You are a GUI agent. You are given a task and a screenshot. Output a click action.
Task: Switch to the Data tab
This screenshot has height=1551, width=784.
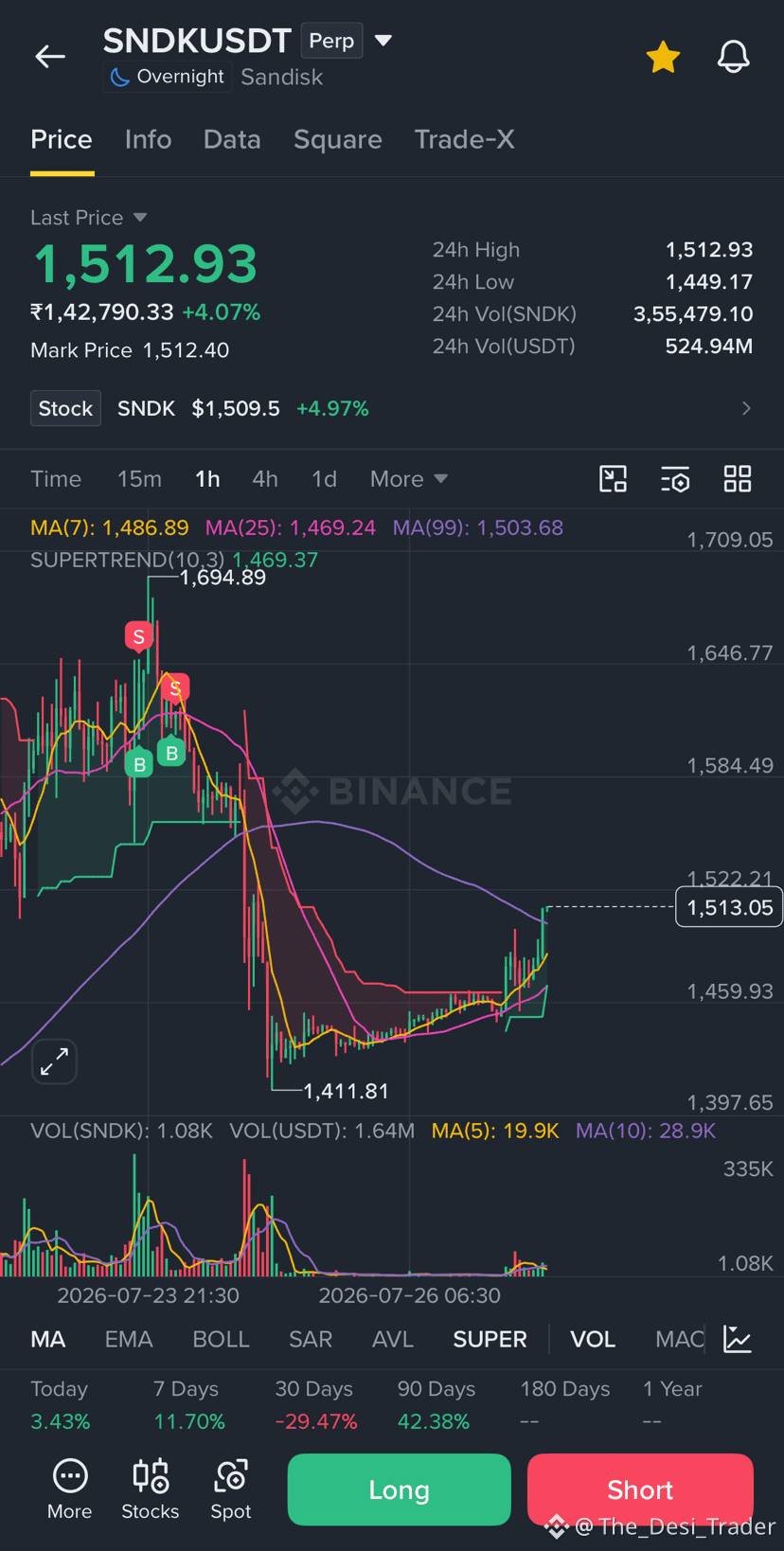pyautogui.click(x=232, y=139)
